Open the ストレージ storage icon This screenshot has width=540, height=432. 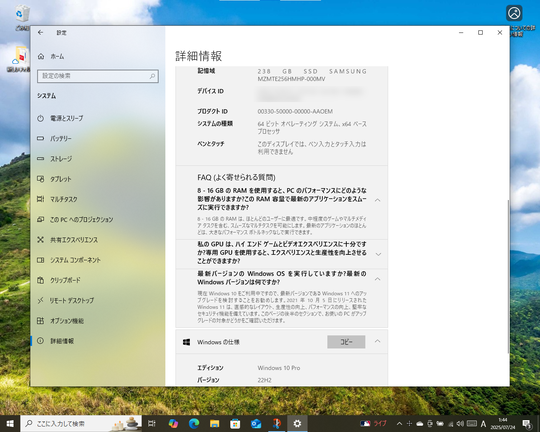40,159
